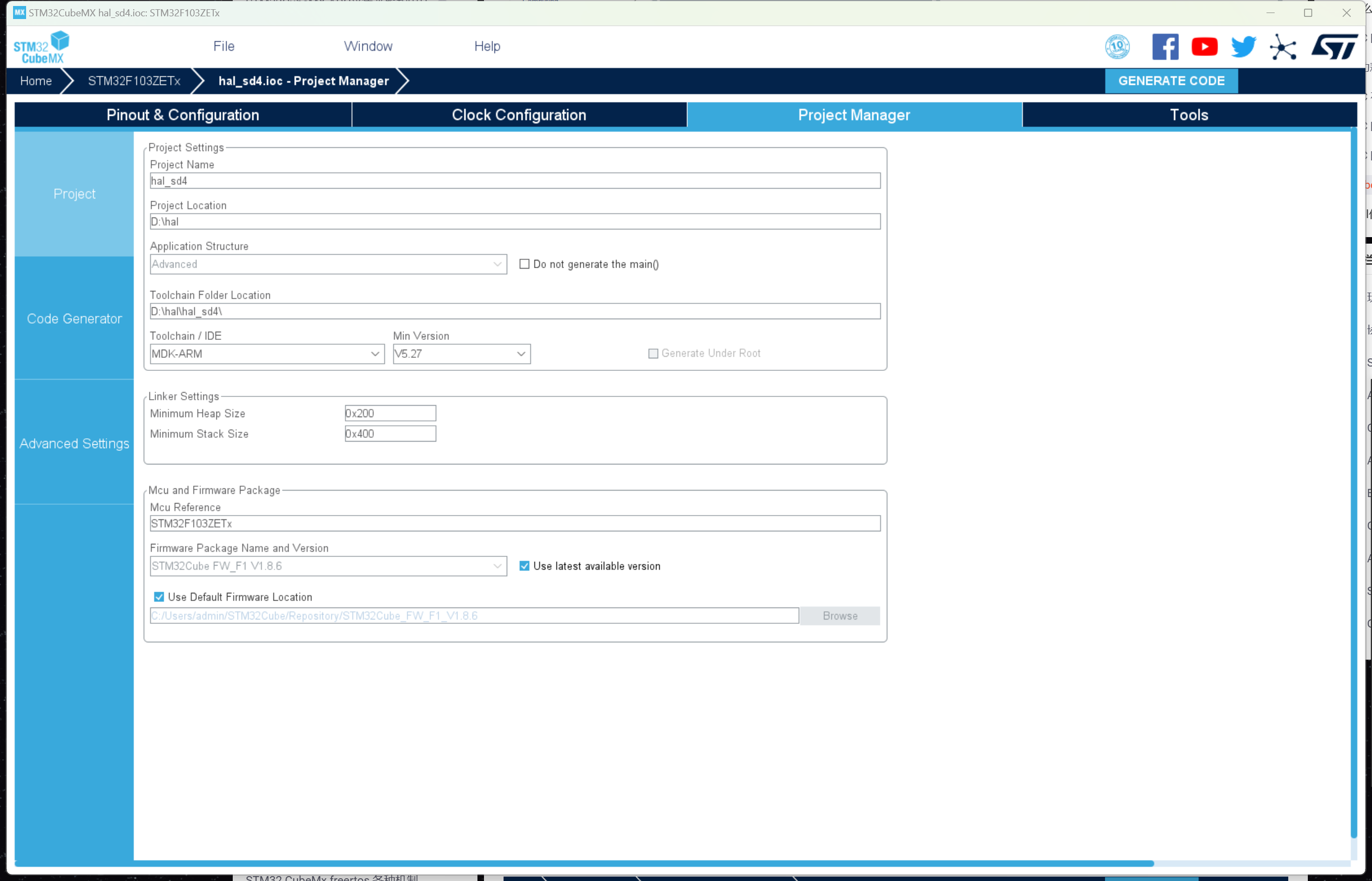The image size is (1372, 881).
Task: Select the Project Manager tab
Action: (854, 115)
